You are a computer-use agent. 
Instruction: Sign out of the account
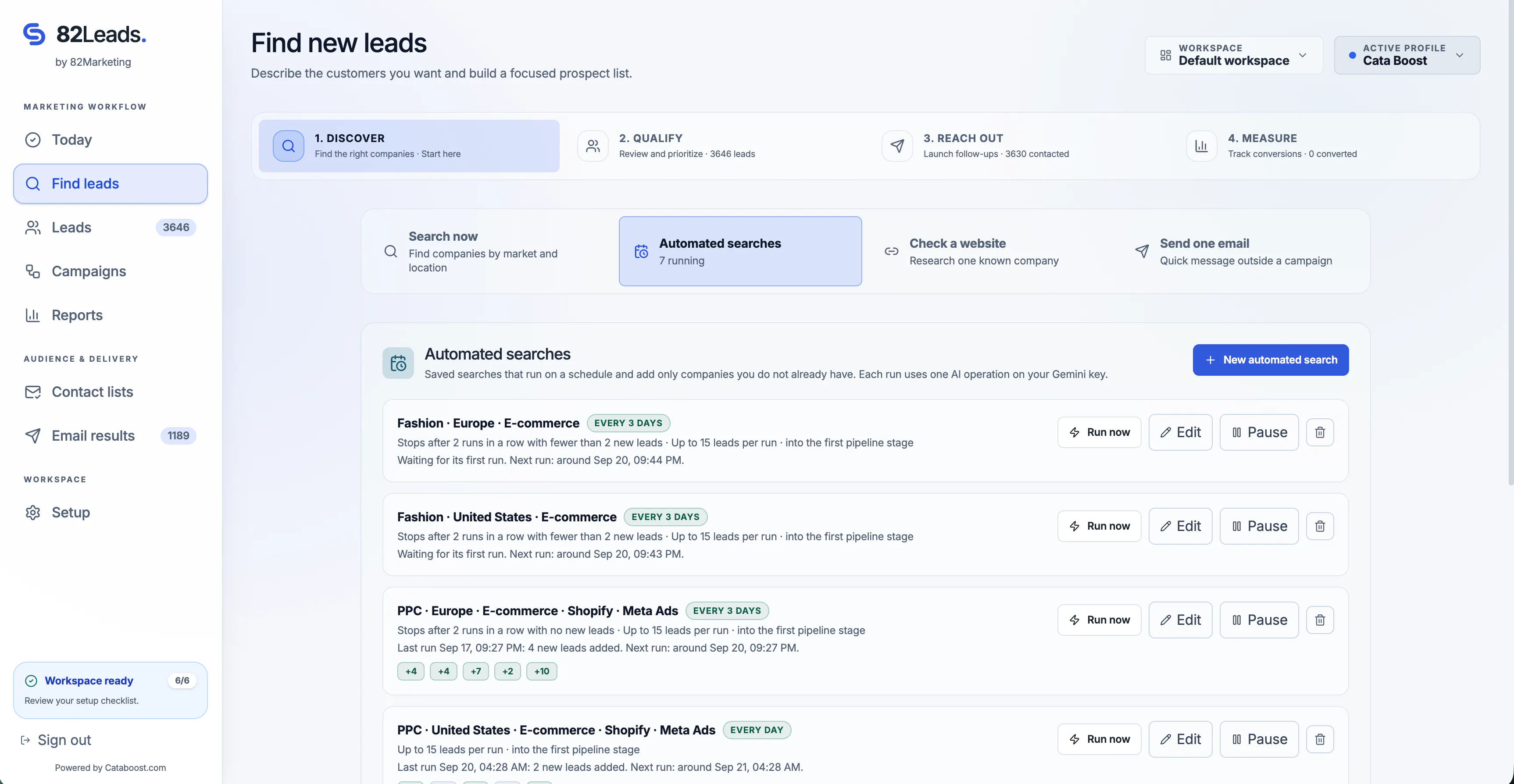click(x=57, y=740)
